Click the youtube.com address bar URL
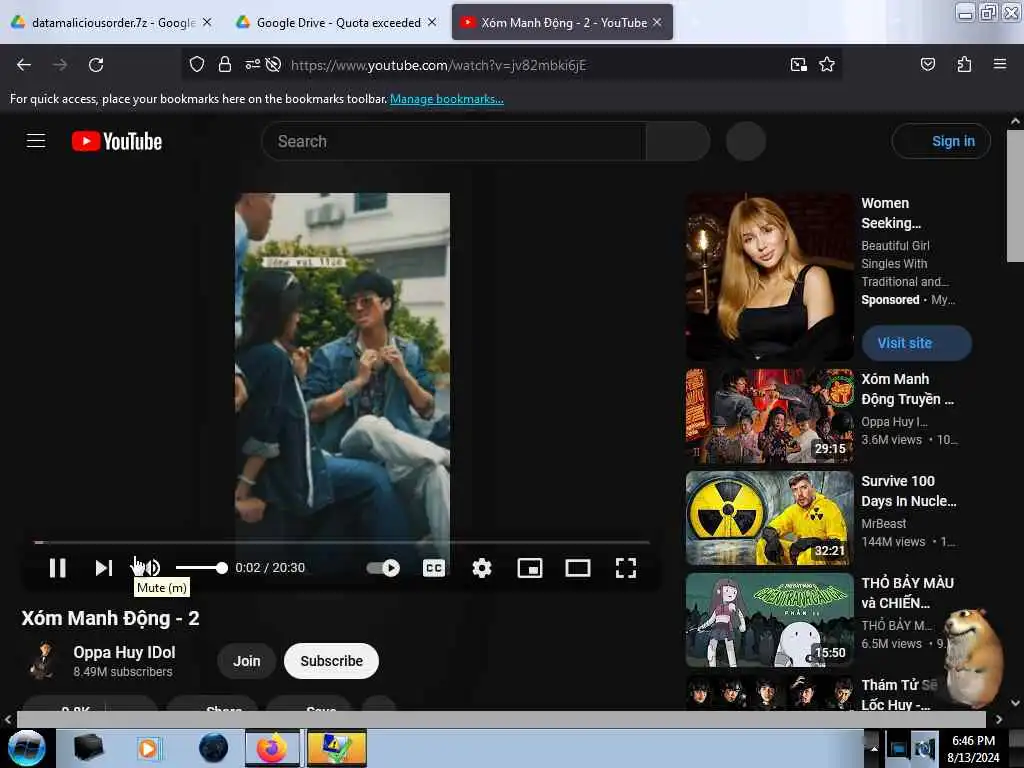This screenshot has height=768, width=1024. 439,65
